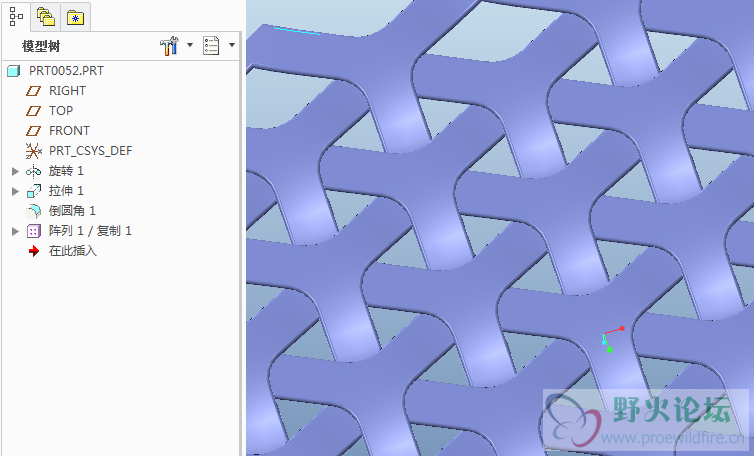The width and height of the screenshot is (754, 456).
Task: Select the 阵列 1 / 复制 1 feature
Action: [90, 231]
